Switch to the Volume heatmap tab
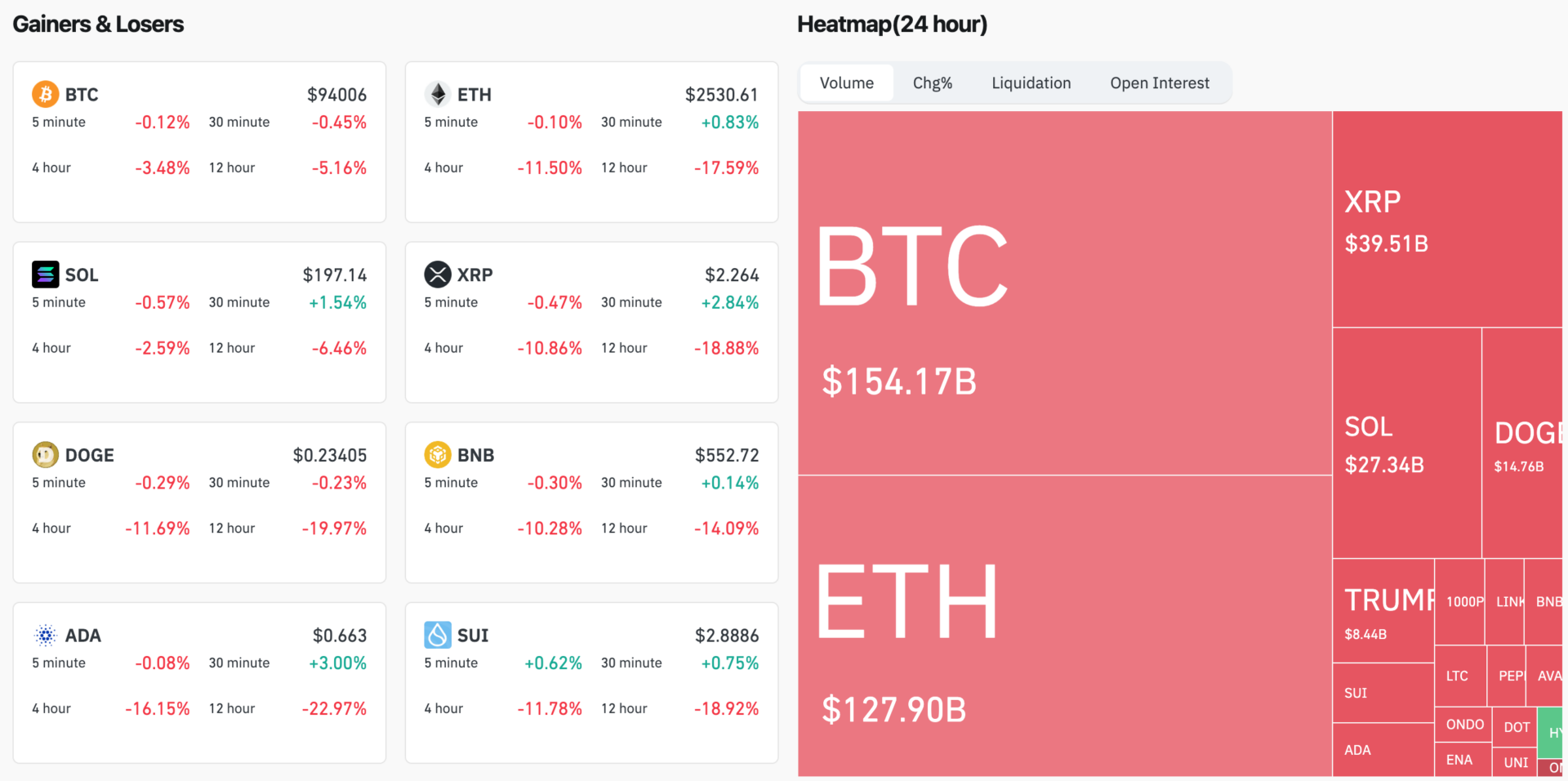 (846, 83)
